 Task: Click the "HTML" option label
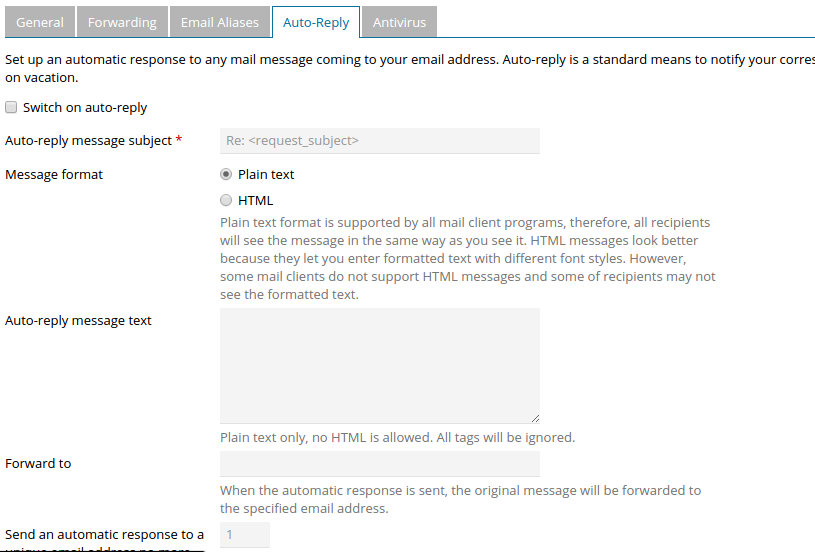pos(255,200)
